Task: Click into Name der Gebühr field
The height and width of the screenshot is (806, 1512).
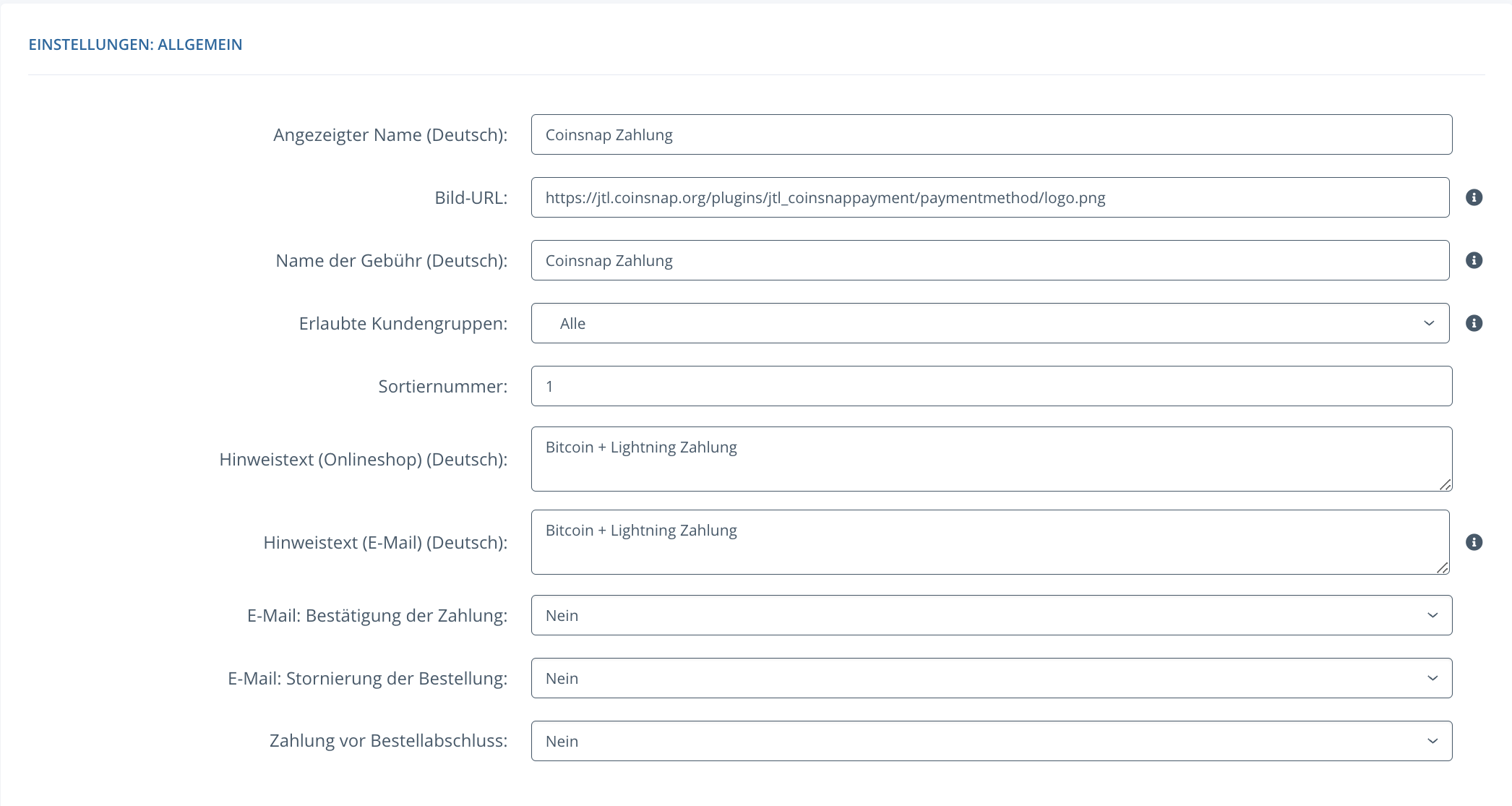Action: click(x=989, y=260)
